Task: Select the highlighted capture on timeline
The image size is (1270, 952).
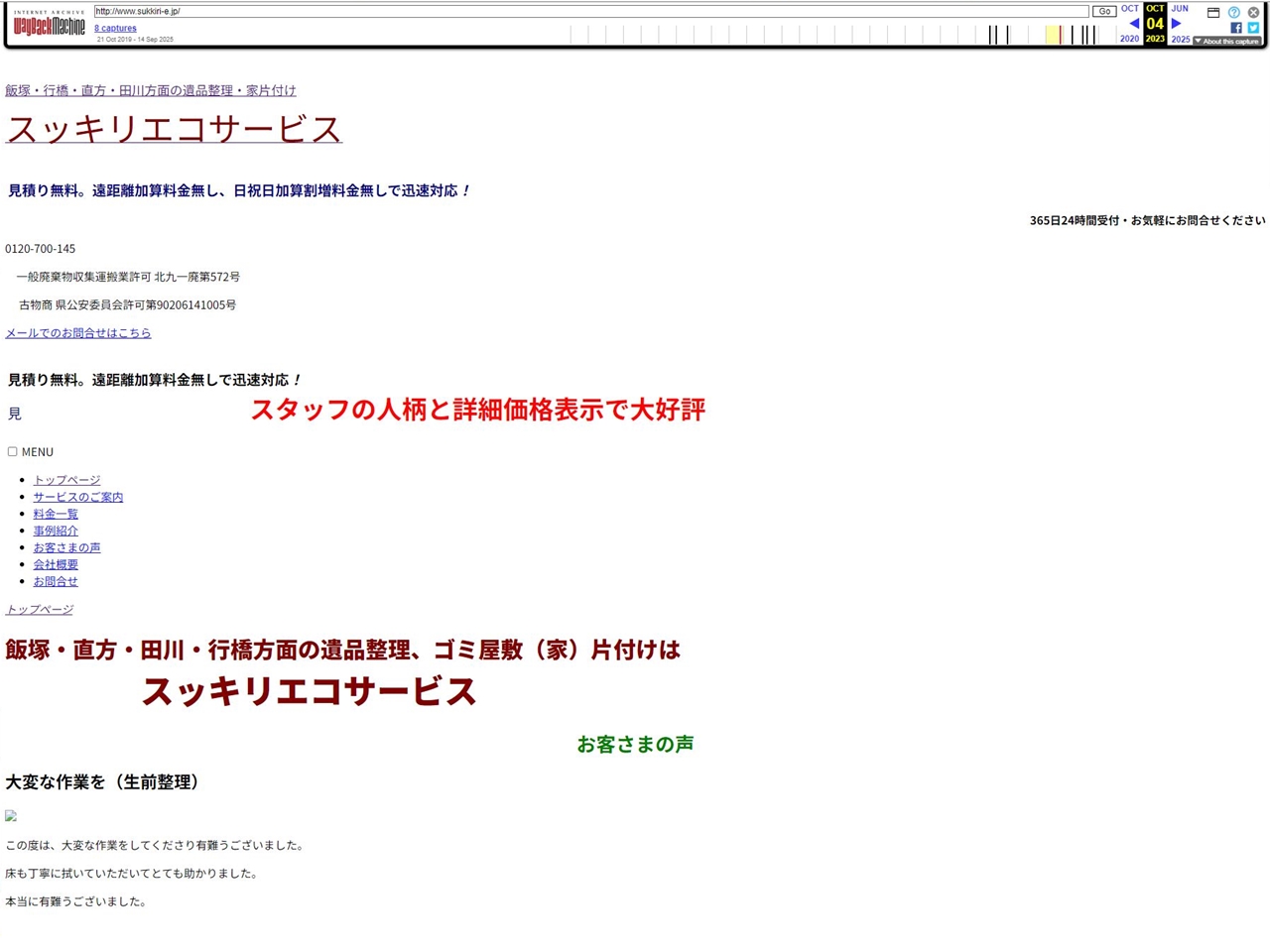Action: click(1060, 35)
